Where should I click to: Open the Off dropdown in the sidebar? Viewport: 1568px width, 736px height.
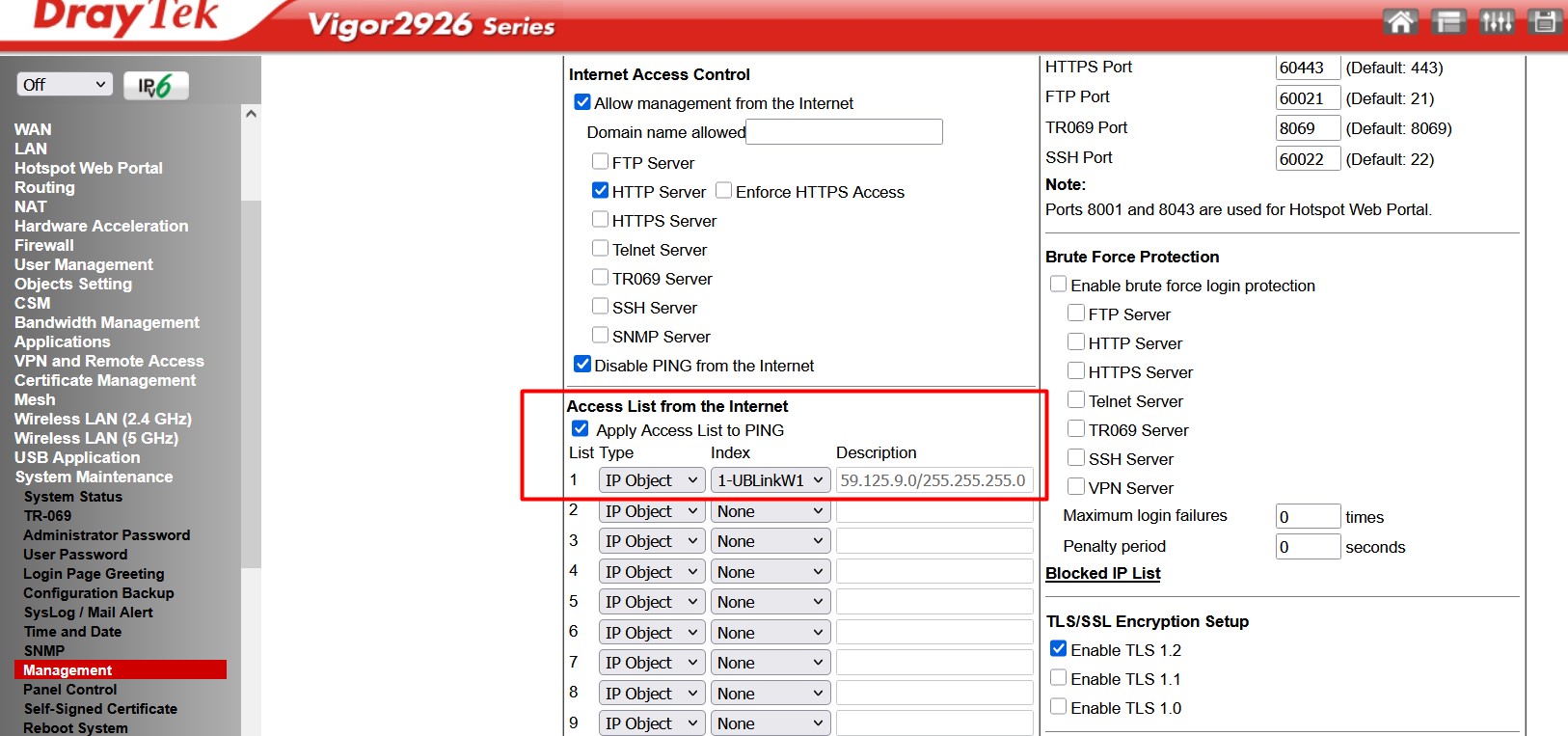[x=65, y=85]
